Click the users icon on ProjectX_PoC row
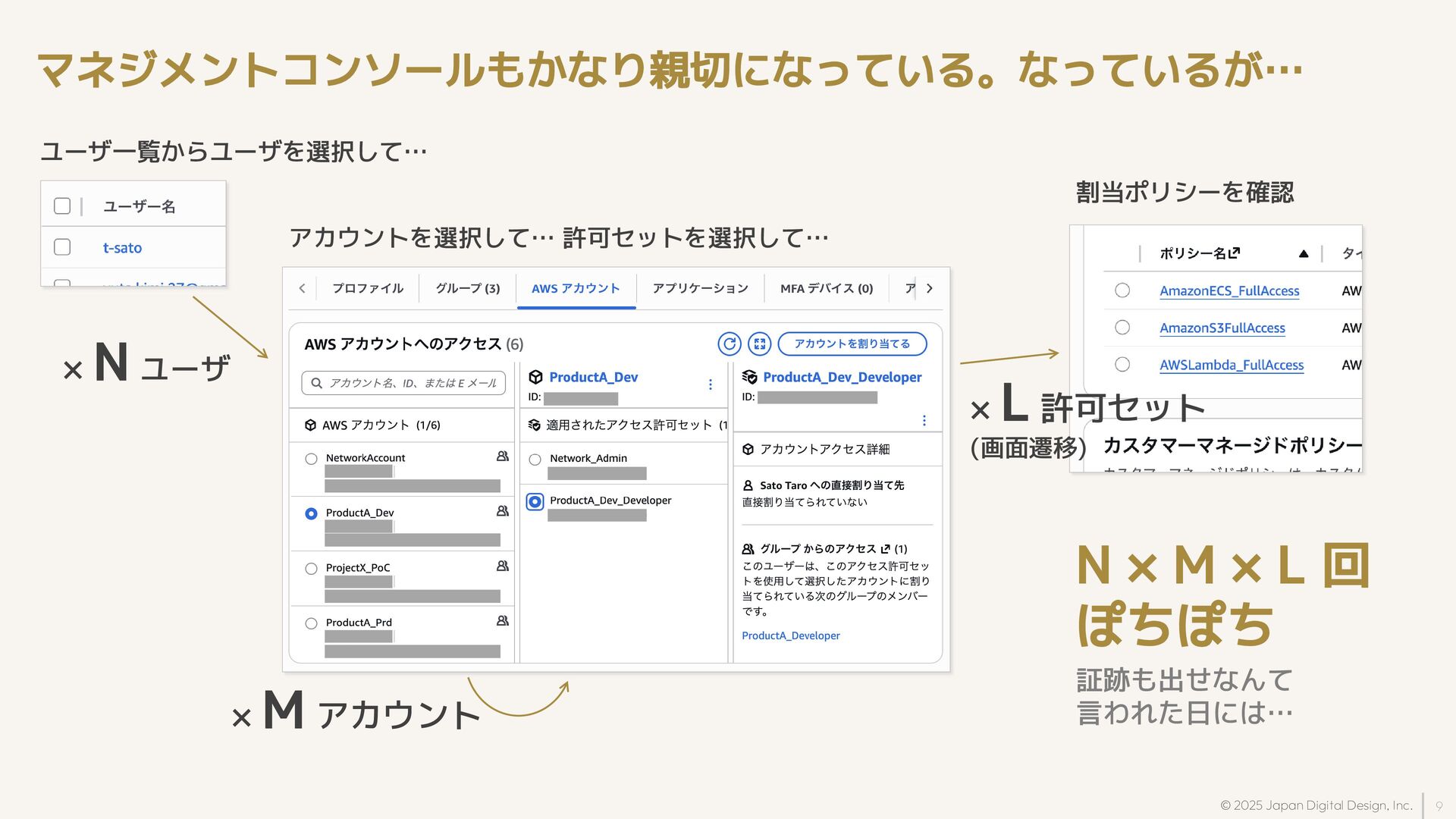1456x819 pixels. point(502,566)
